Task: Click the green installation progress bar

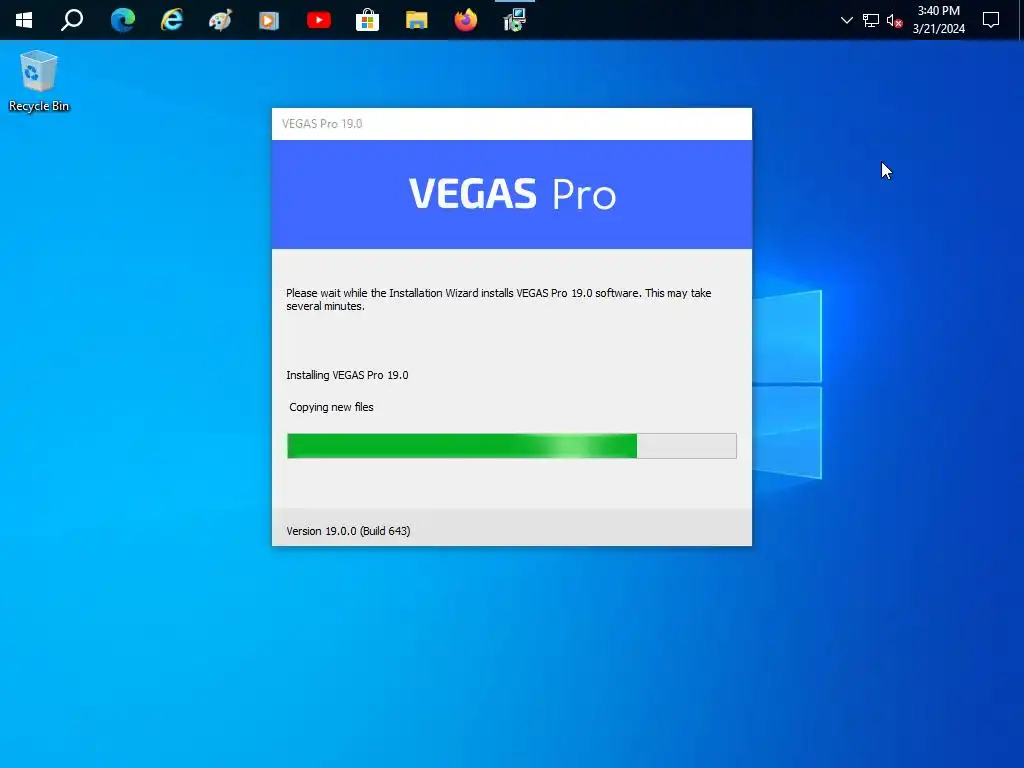Action: click(511, 446)
